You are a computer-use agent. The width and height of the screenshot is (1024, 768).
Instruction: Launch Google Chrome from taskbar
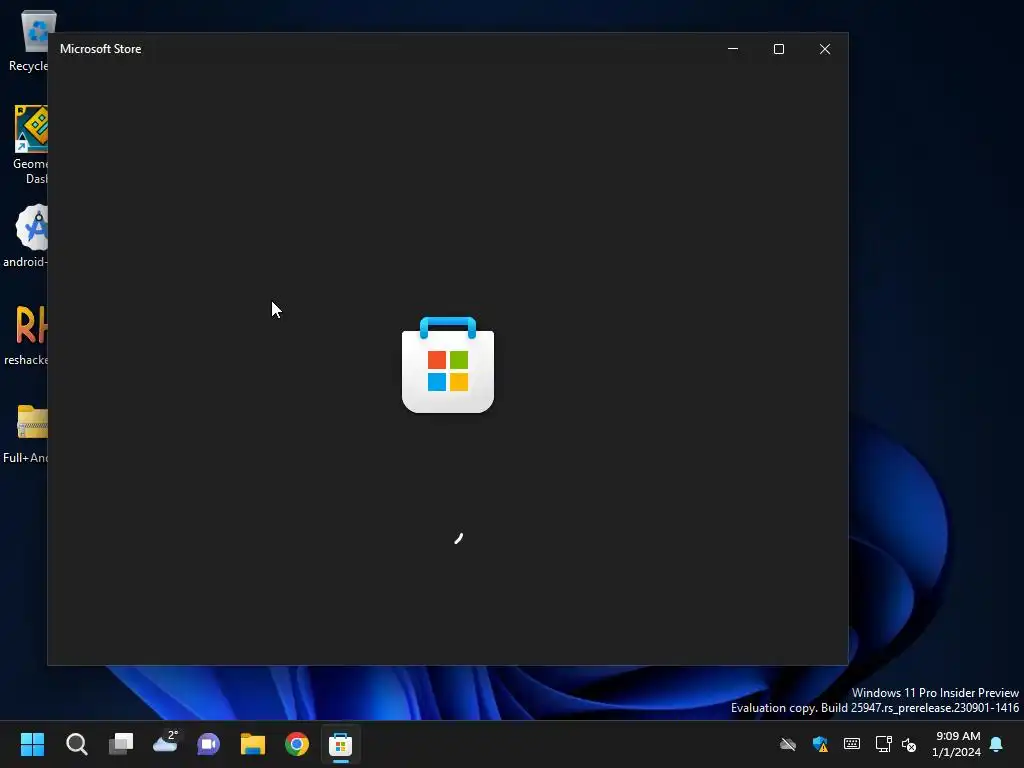point(296,744)
